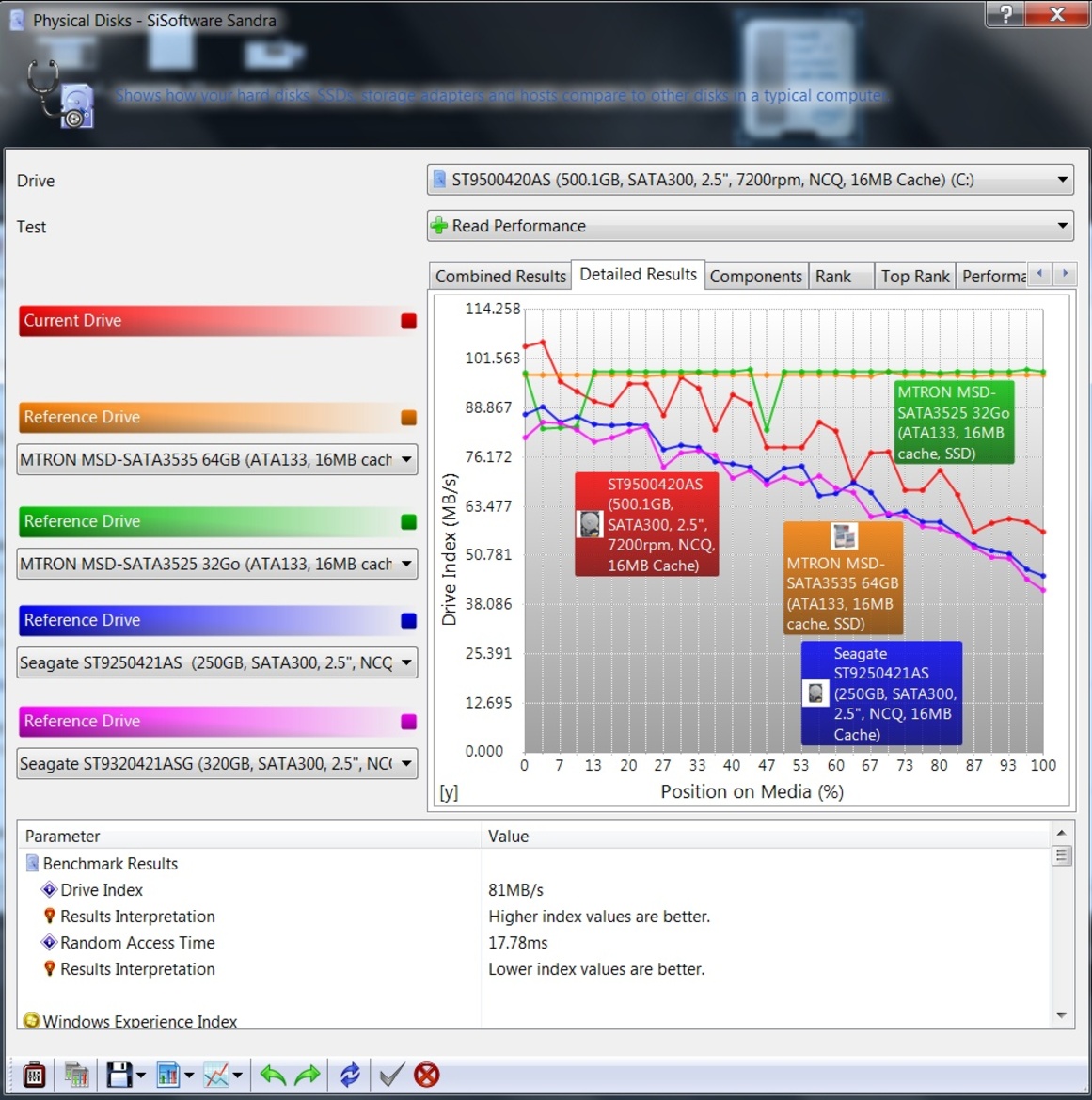The width and height of the screenshot is (1092, 1100).
Task: Select the partially hidden Performance tab
Action: [x=992, y=276]
